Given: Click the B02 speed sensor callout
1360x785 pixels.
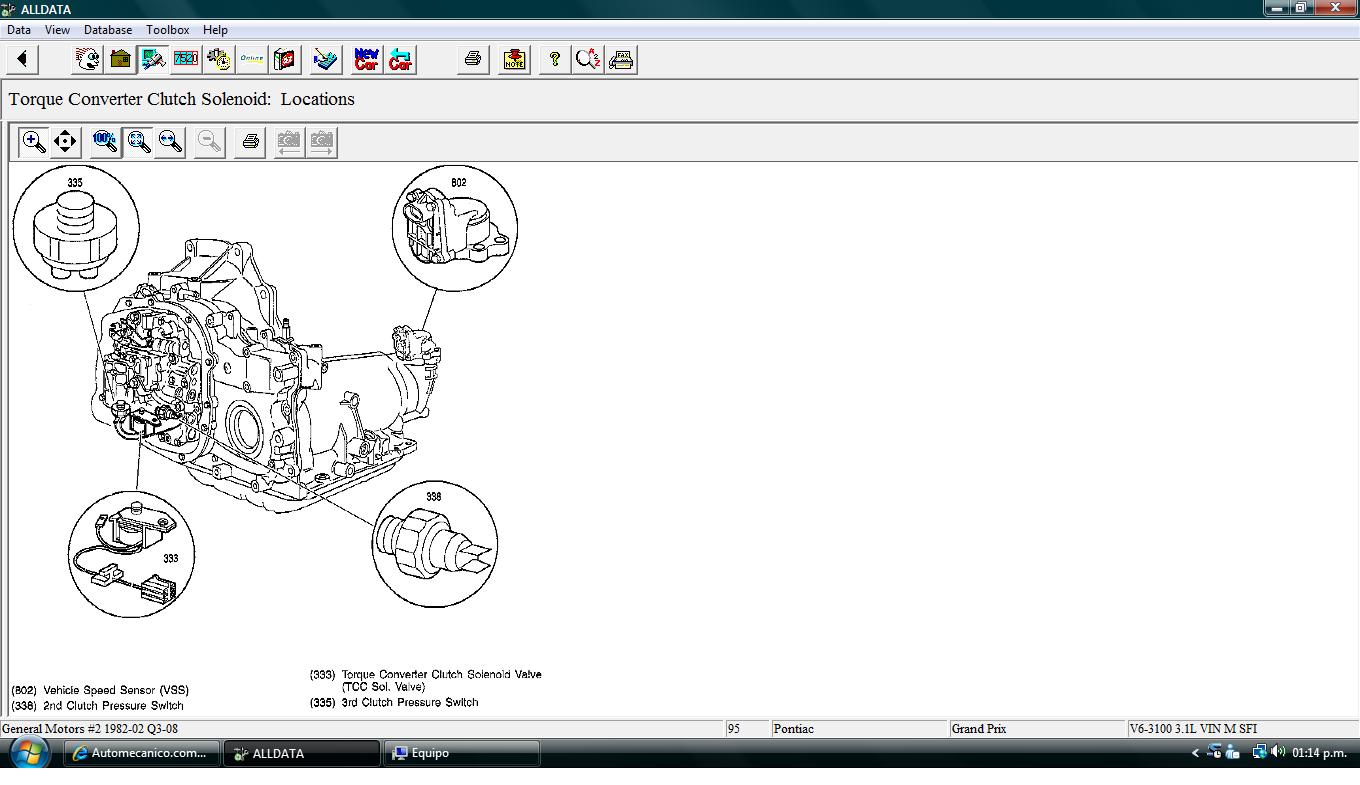Looking at the screenshot, I should pos(455,228).
